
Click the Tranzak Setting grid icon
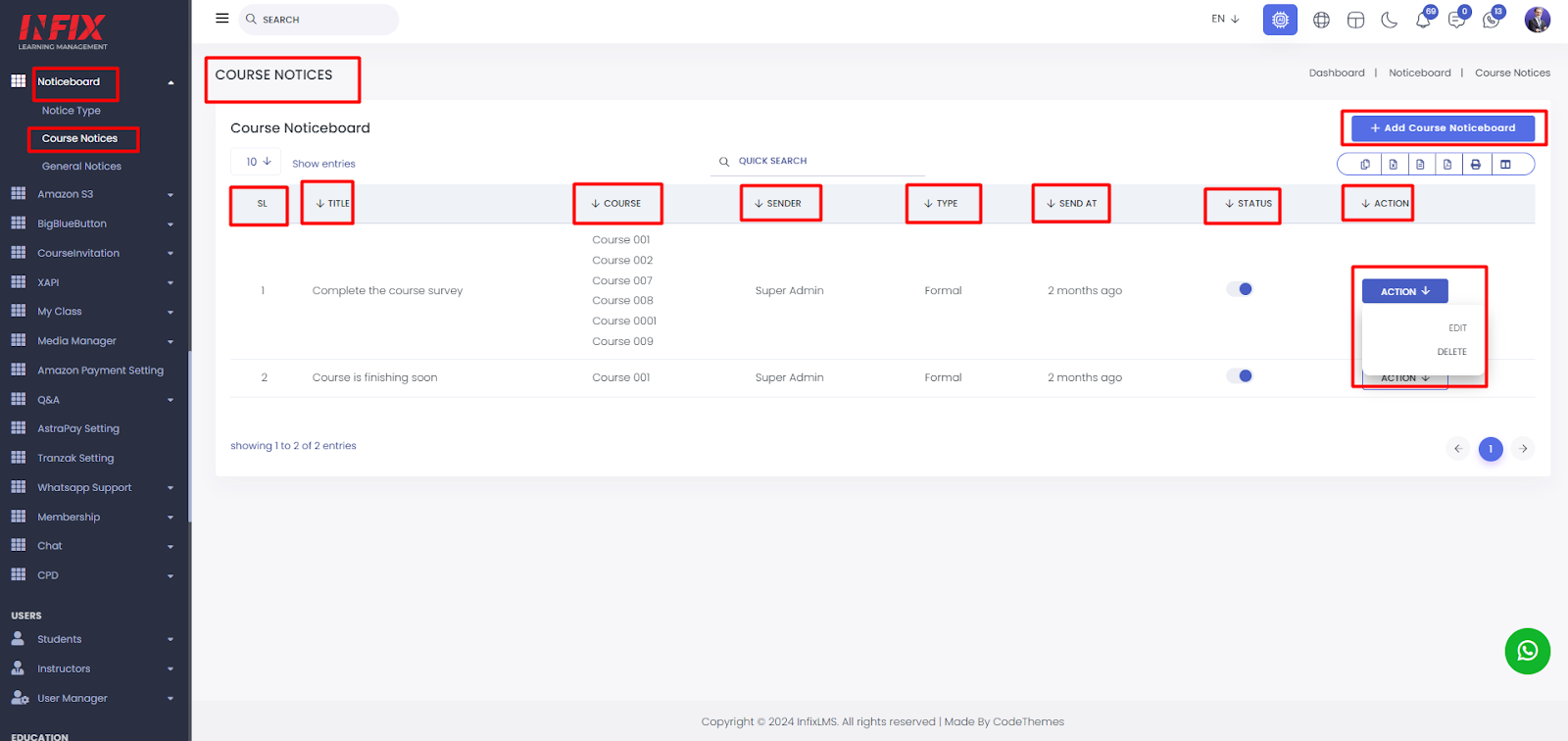18,457
